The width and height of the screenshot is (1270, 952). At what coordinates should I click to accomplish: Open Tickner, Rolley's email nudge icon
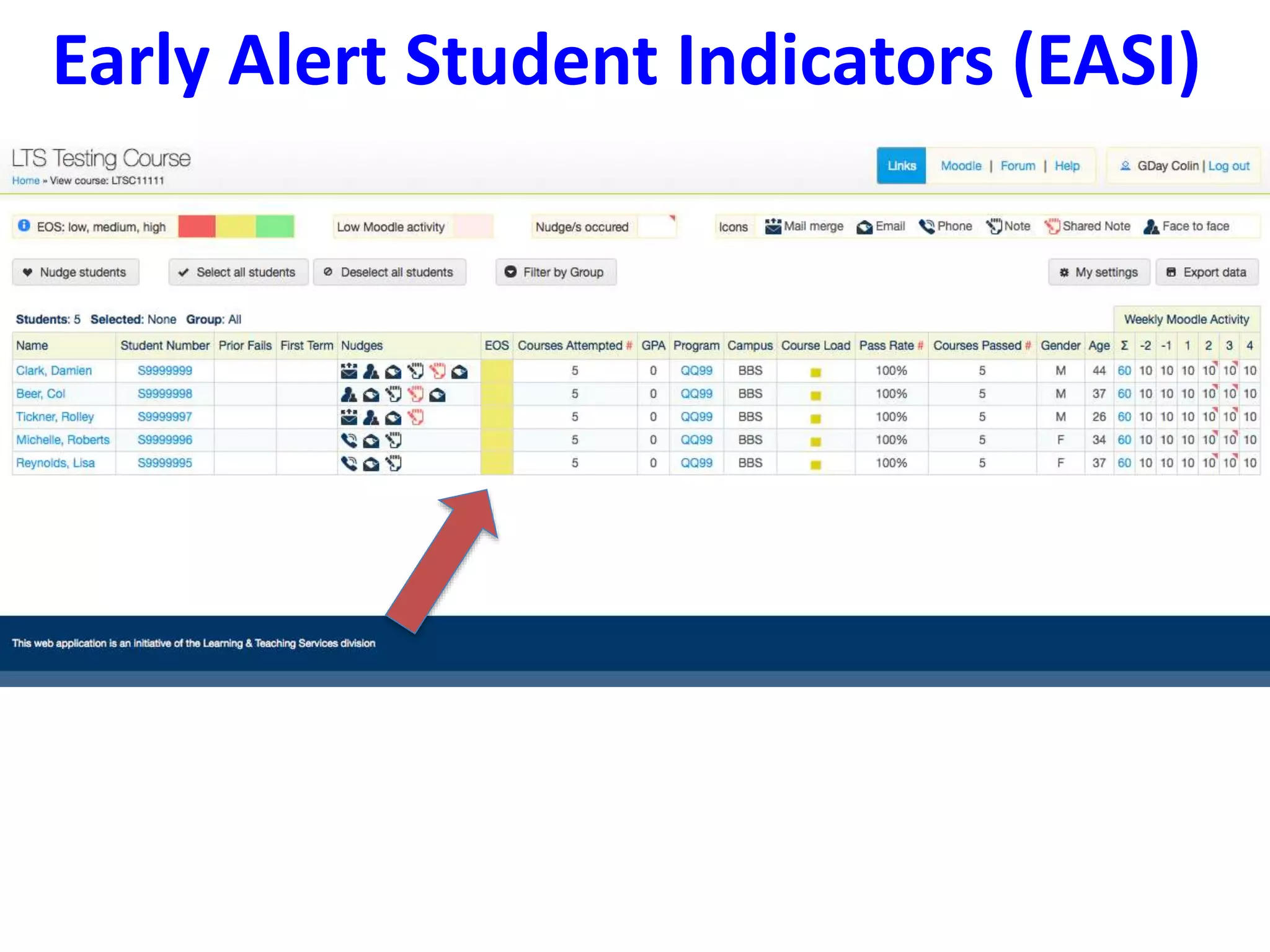pos(393,418)
